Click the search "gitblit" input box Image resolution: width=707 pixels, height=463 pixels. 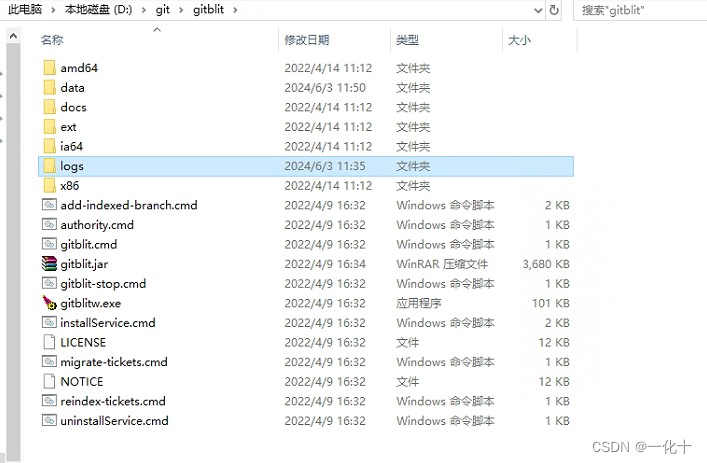640,10
